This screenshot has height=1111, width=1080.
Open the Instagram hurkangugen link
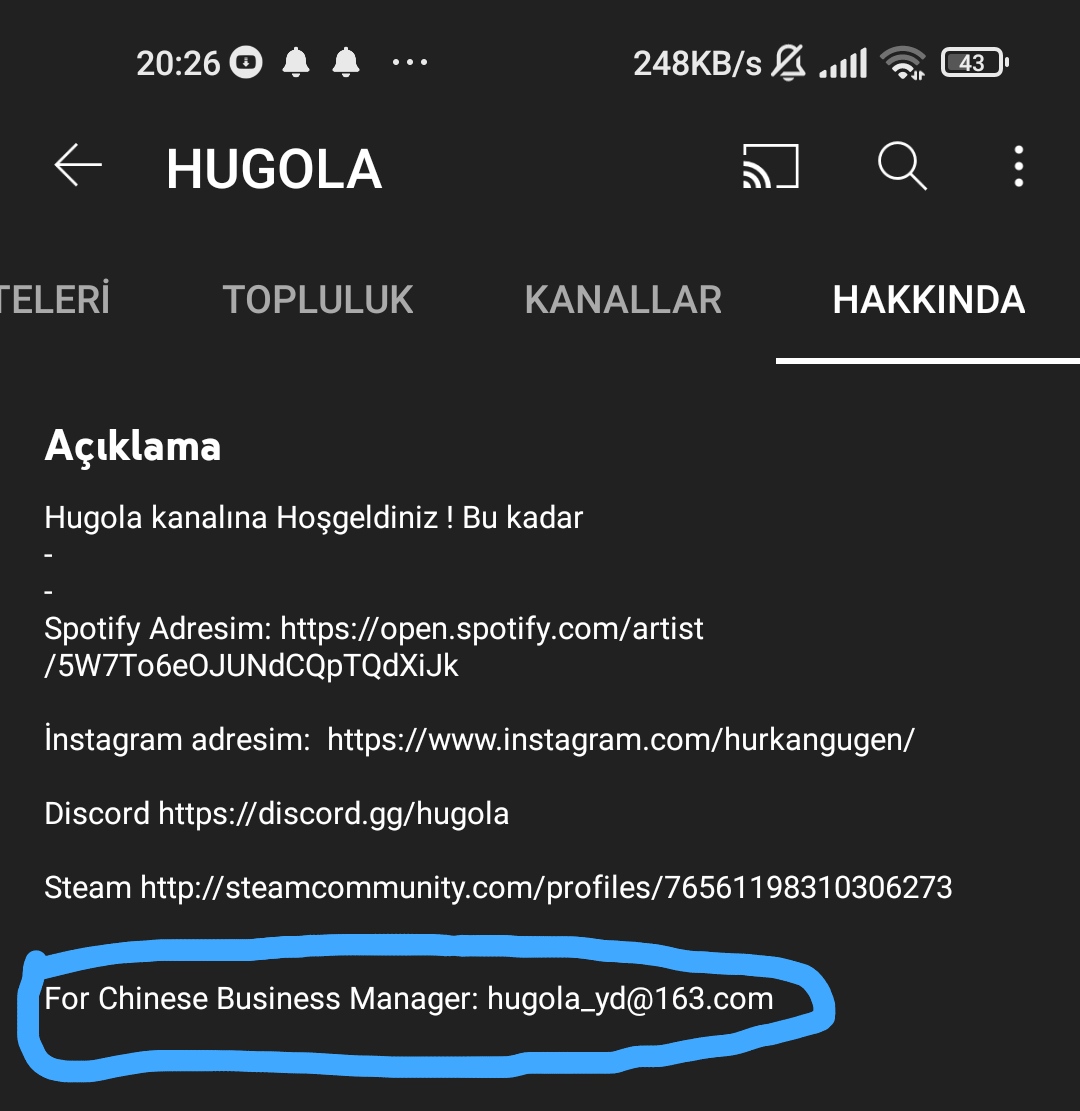coord(621,740)
